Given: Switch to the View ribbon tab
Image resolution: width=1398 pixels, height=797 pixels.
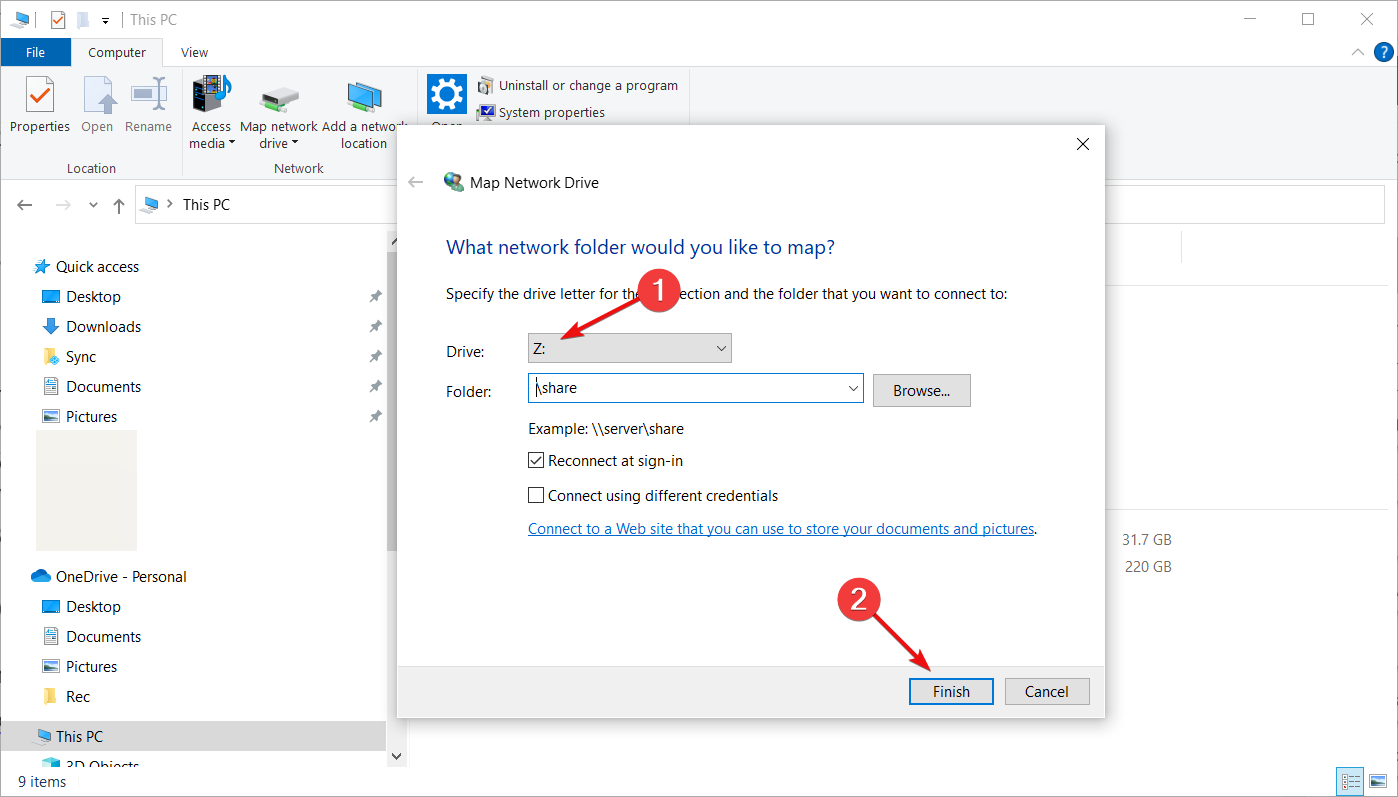Looking at the screenshot, I should click(x=195, y=53).
